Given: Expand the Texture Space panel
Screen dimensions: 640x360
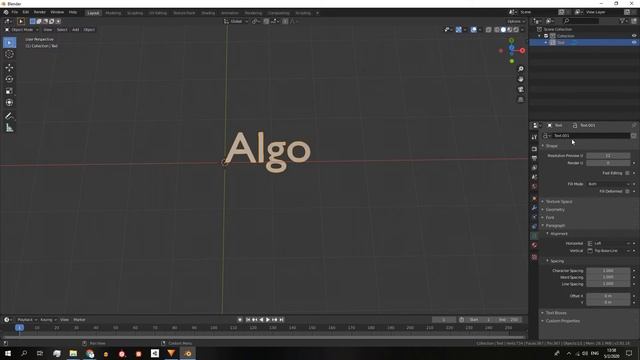Looking at the screenshot, I should click(x=558, y=202).
